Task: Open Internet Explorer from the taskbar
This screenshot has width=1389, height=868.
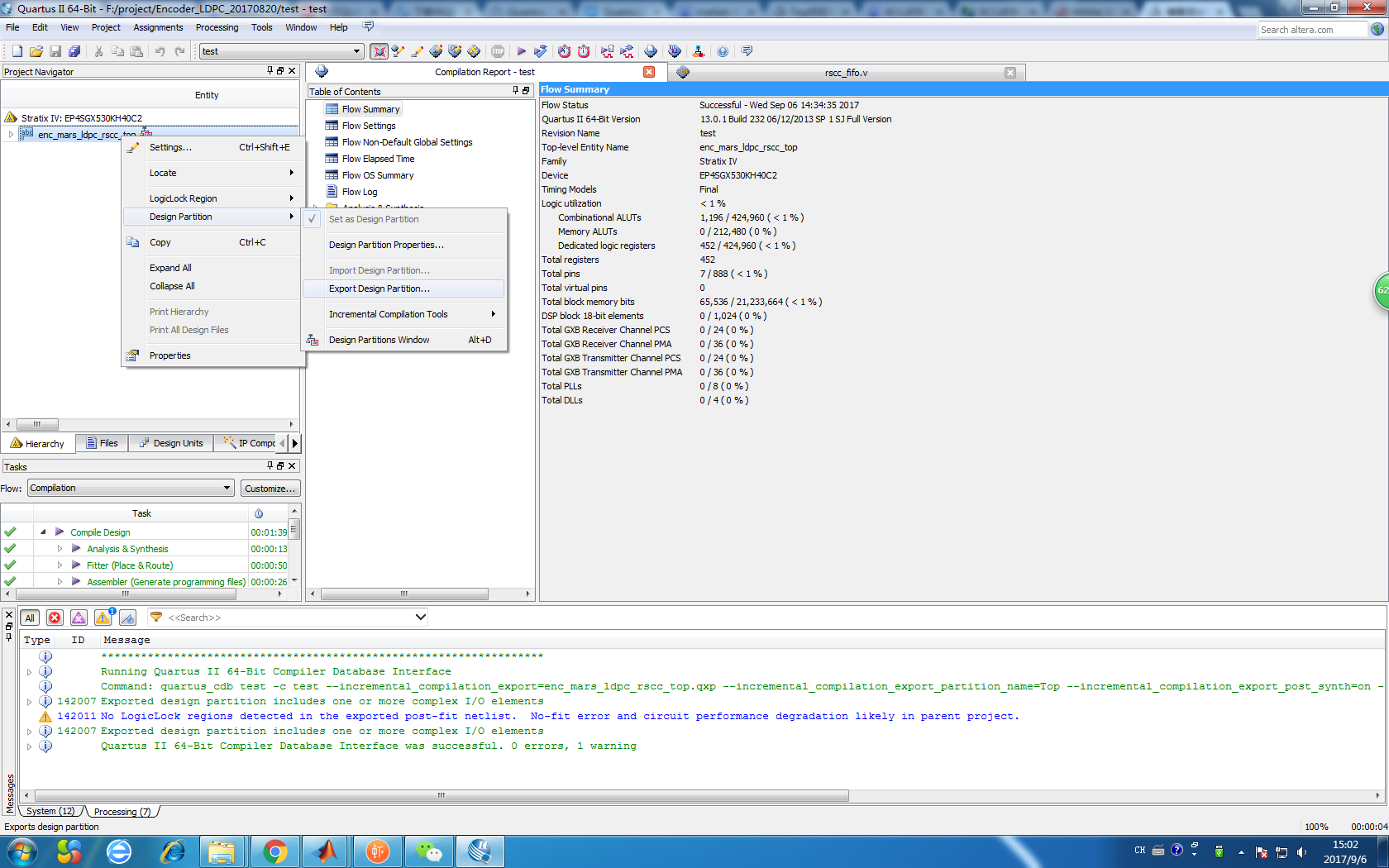Action: coord(173,851)
